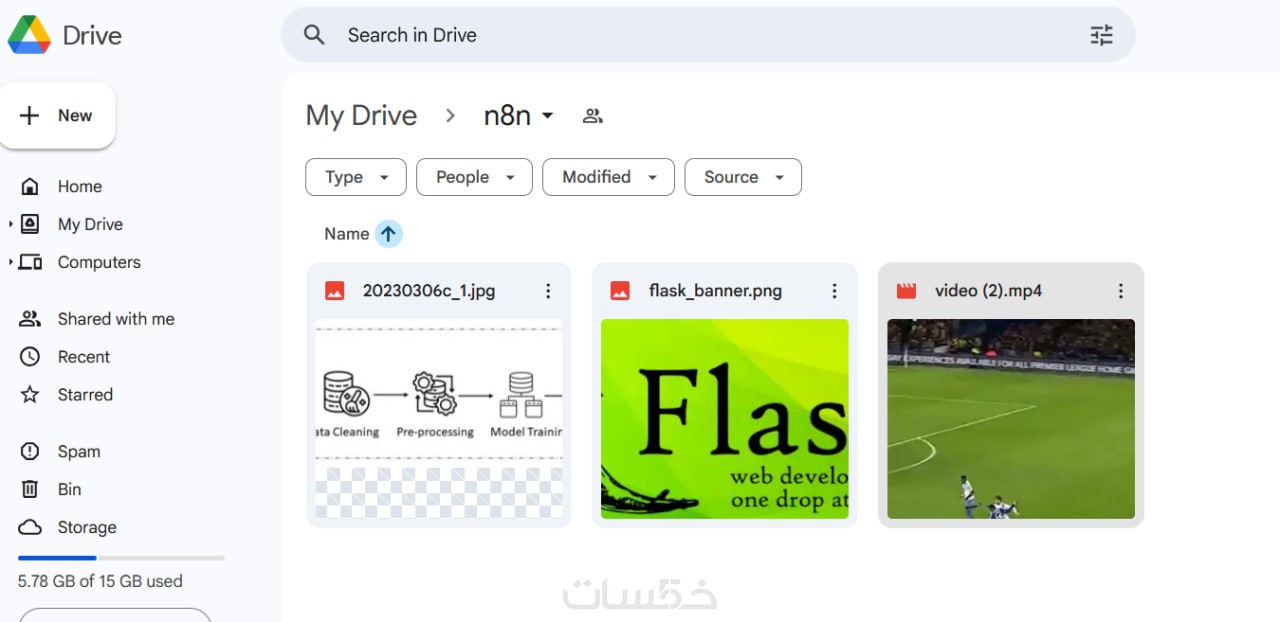
Task: Open the Modified filter dropdown
Action: tap(608, 177)
